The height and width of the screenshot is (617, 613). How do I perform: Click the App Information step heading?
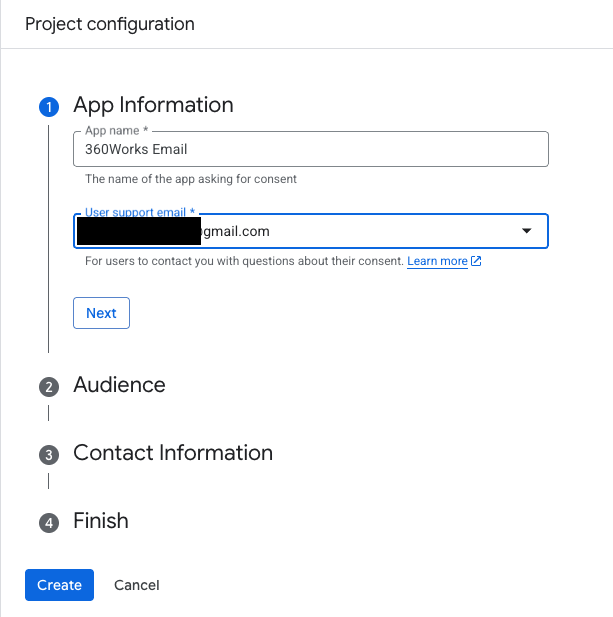tap(153, 105)
